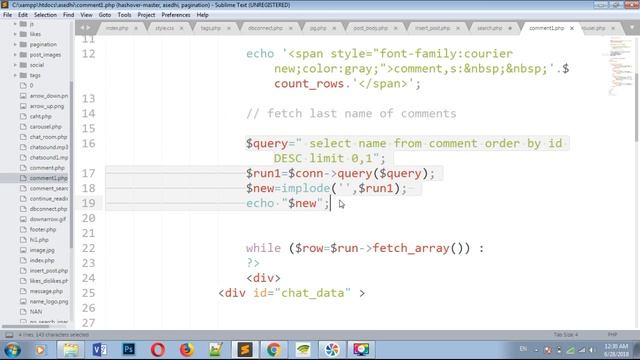
Task: Expand the post_images folder
Action: coord(15,55)
